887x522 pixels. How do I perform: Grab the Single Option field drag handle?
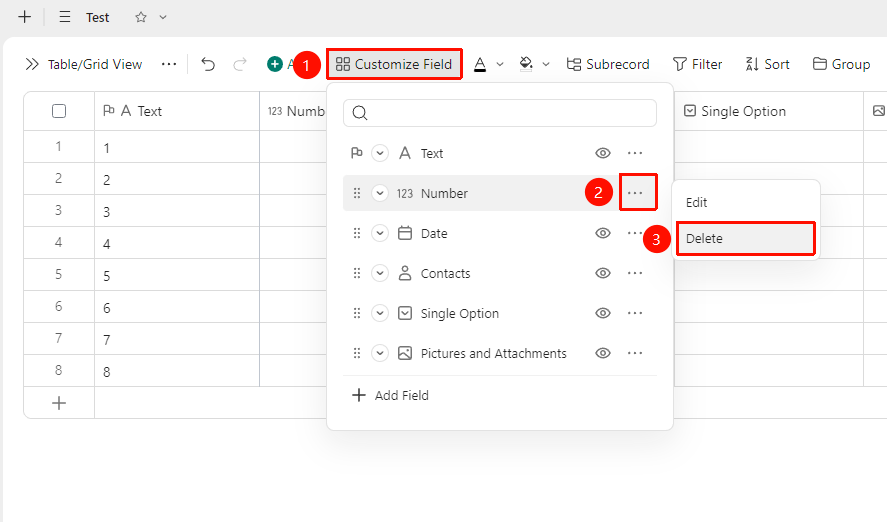(356, 313)
